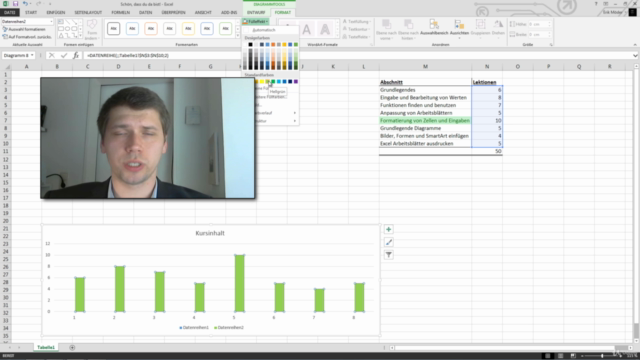Pick the yellow standard color swatch
The width and height of the screenshot is (640, 360).
(262, 82)
